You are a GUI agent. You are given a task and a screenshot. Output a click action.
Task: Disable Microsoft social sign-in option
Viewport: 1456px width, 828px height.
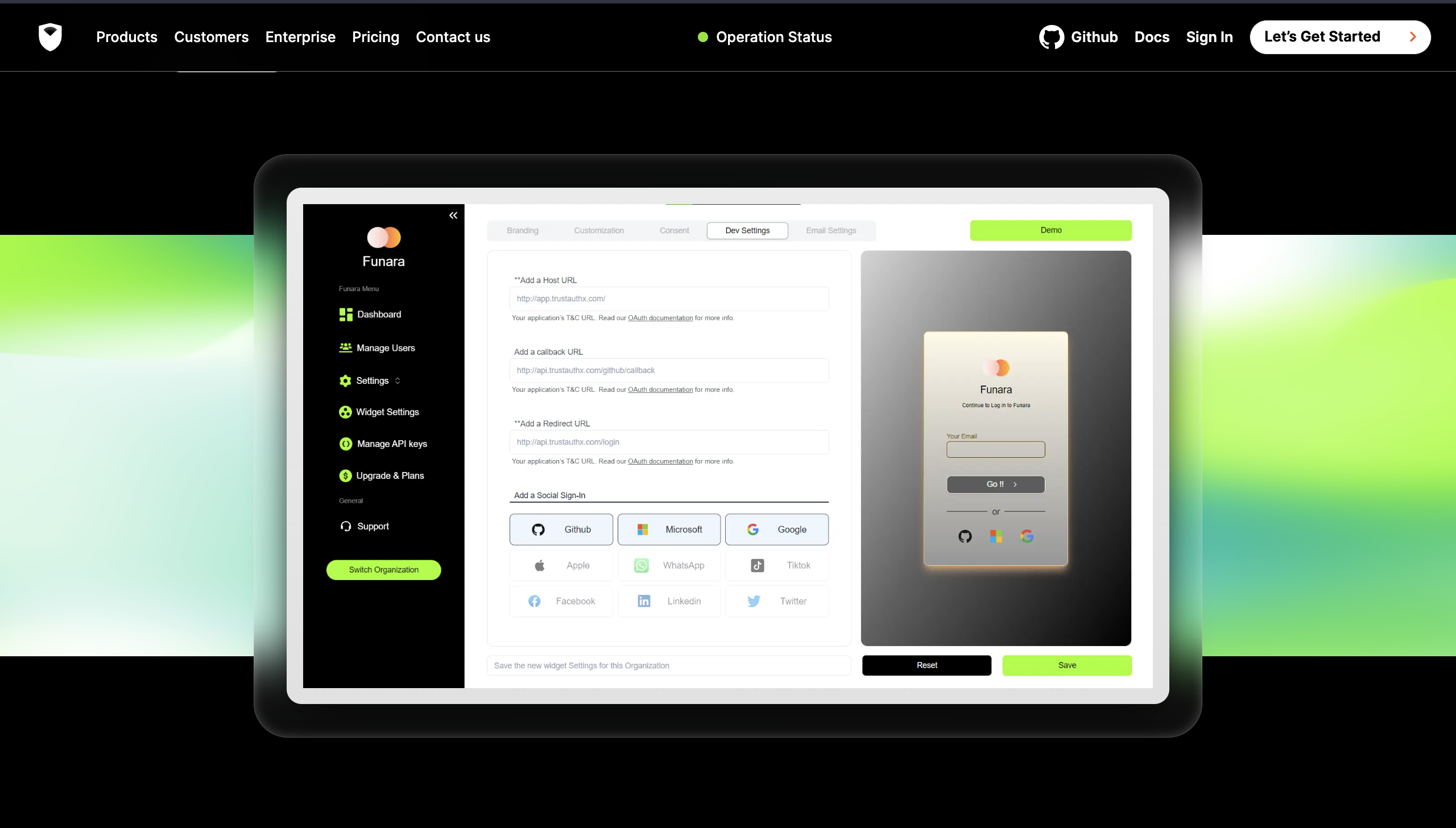coord(669,529)
